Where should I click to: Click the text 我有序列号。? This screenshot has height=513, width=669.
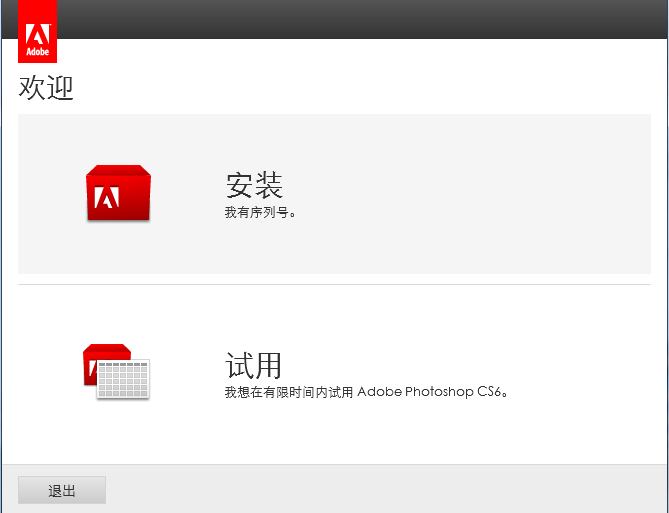(260, 213)
